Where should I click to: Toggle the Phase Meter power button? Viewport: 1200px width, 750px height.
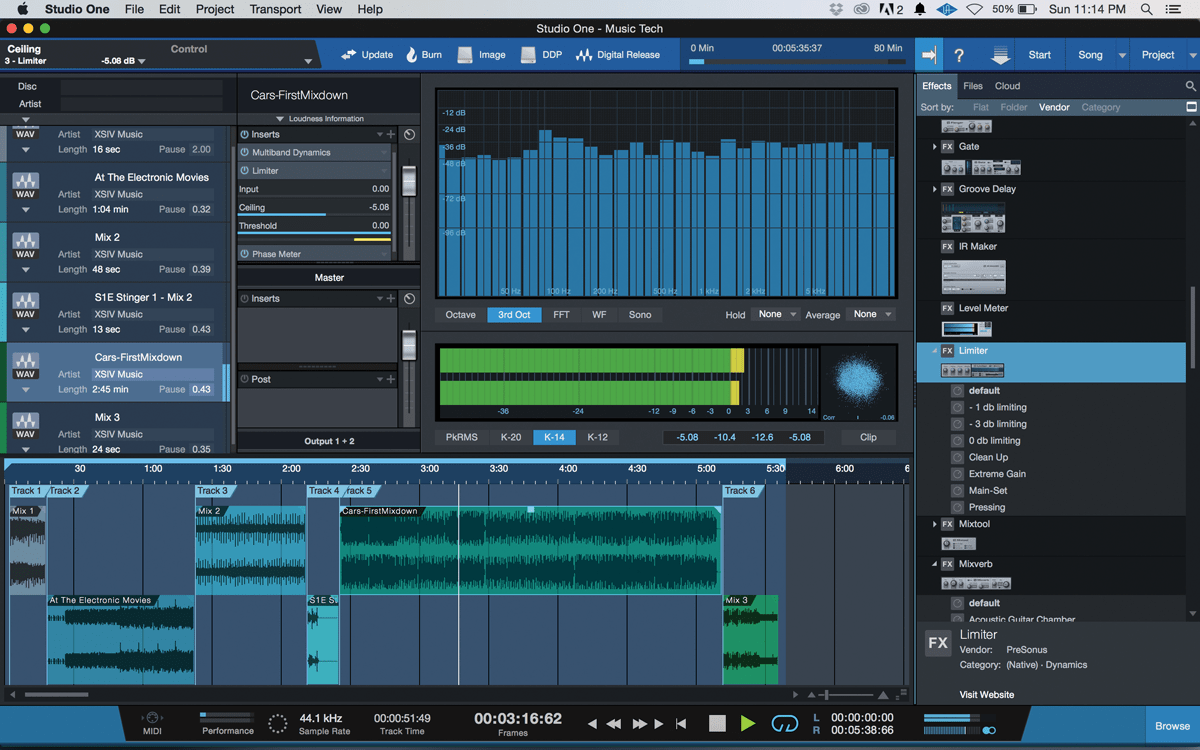tap(244, 254)
